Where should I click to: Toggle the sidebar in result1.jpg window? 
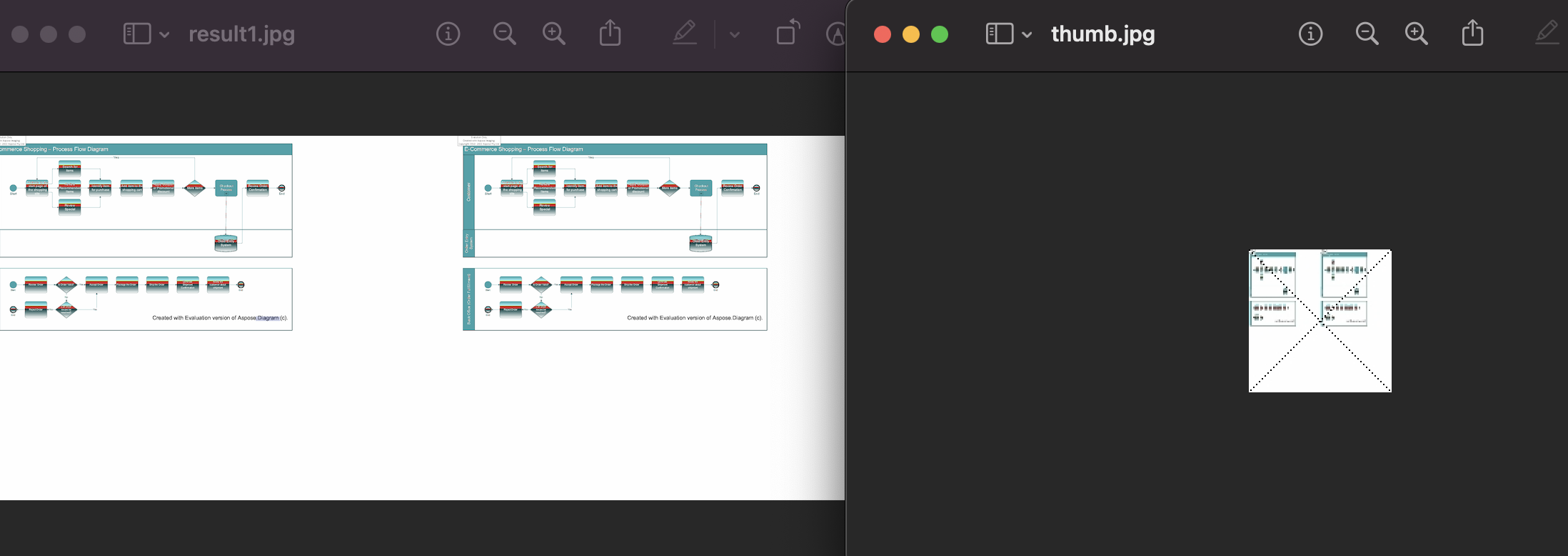point(137,34)
